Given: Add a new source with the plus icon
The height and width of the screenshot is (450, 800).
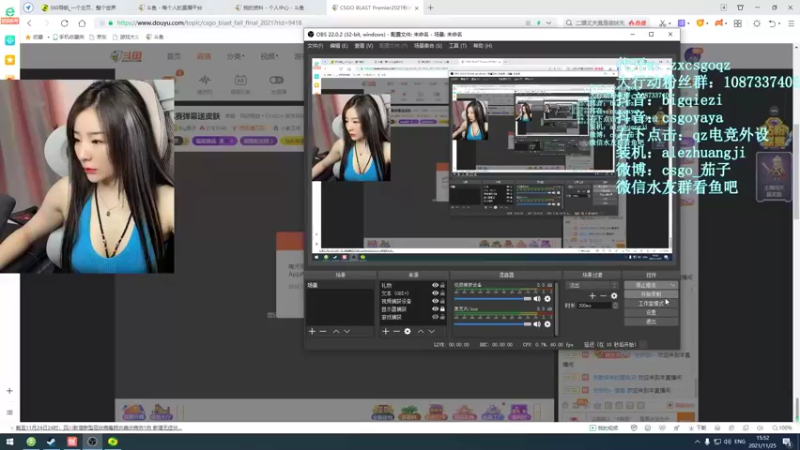Looking at the screenshot, I should tap(385, 332).
